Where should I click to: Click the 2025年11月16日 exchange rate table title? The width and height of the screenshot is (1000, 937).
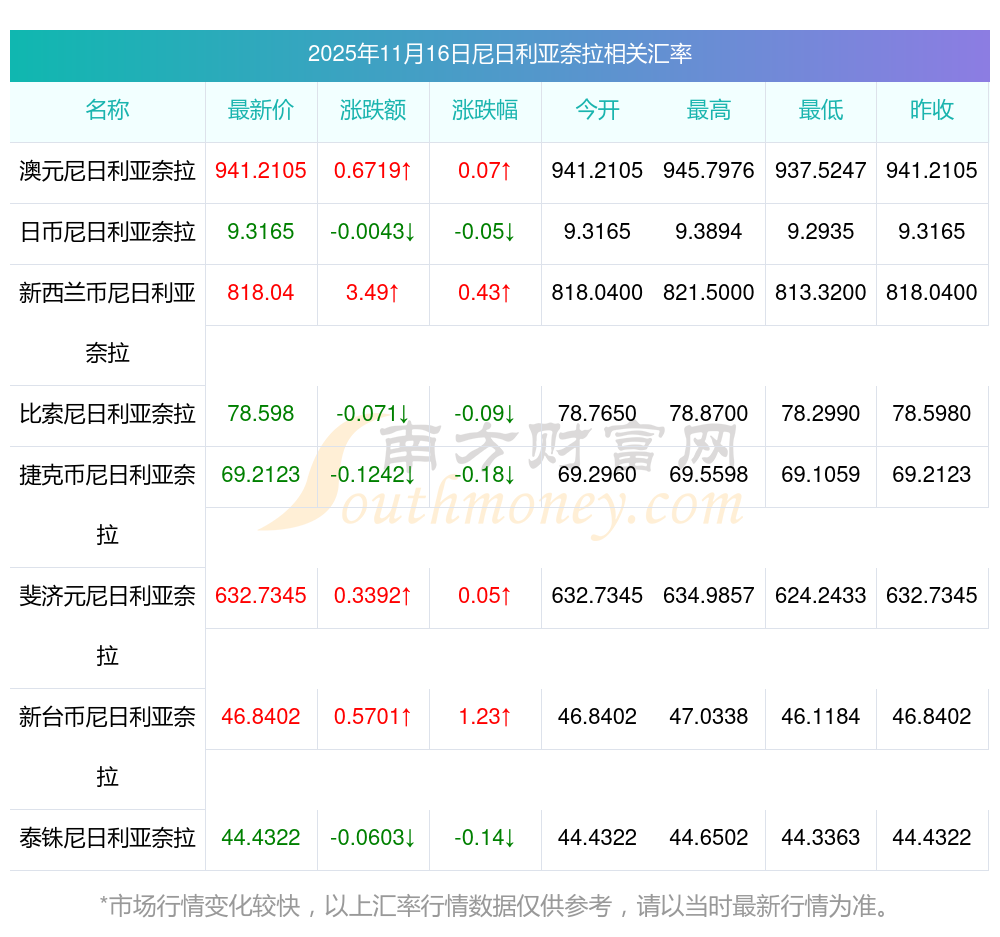(500, 54)
